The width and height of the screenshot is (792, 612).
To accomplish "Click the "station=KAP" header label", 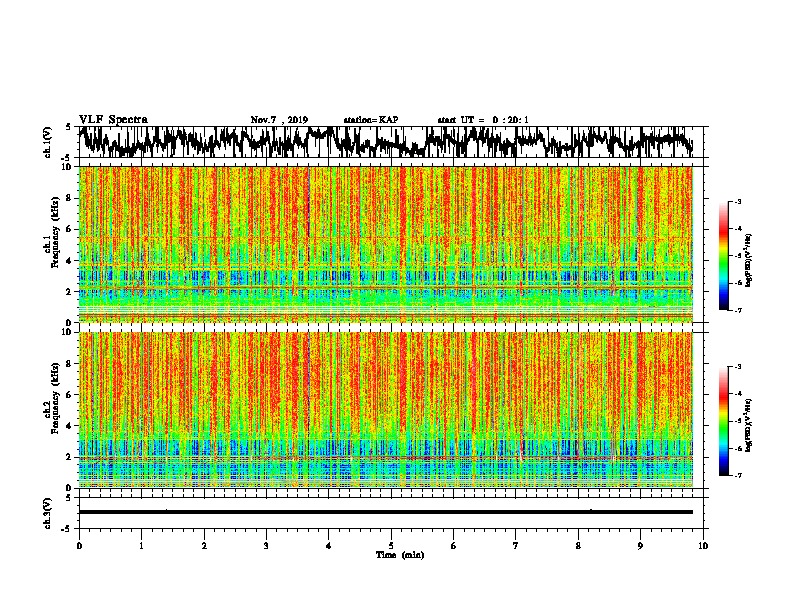I will coord(371,120).
